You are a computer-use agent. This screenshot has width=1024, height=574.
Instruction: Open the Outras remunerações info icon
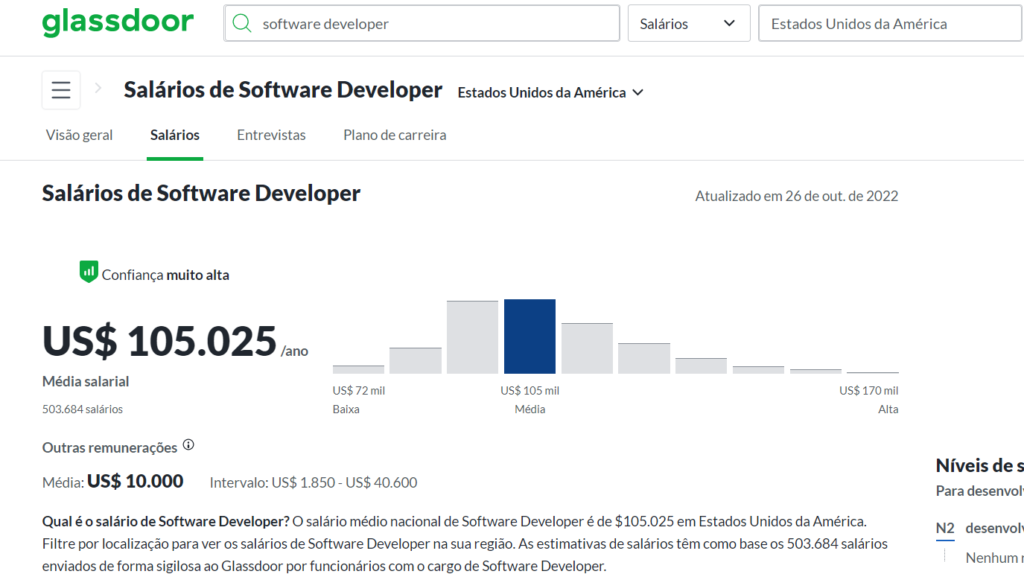pyautogui.click(x=189, y=445)
